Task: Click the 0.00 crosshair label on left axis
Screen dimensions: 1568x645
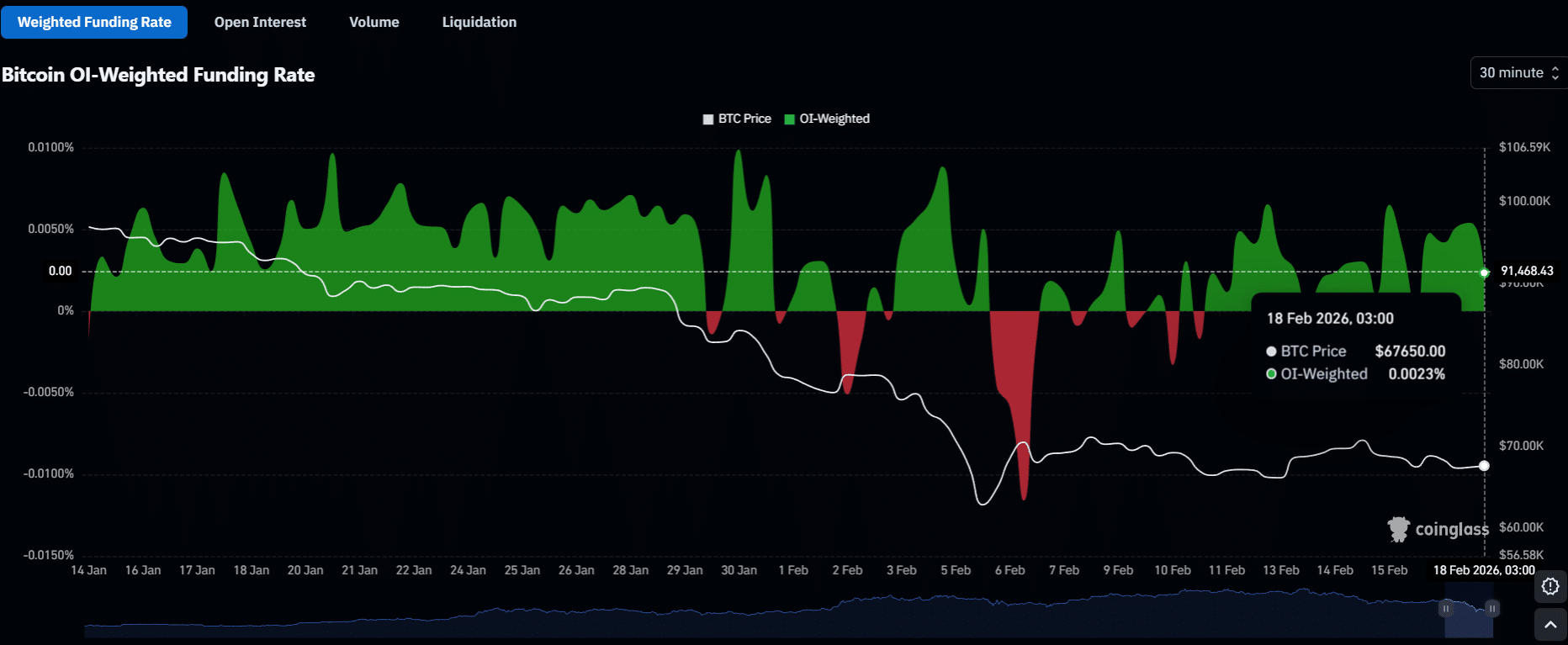Action: coord(61,271)
